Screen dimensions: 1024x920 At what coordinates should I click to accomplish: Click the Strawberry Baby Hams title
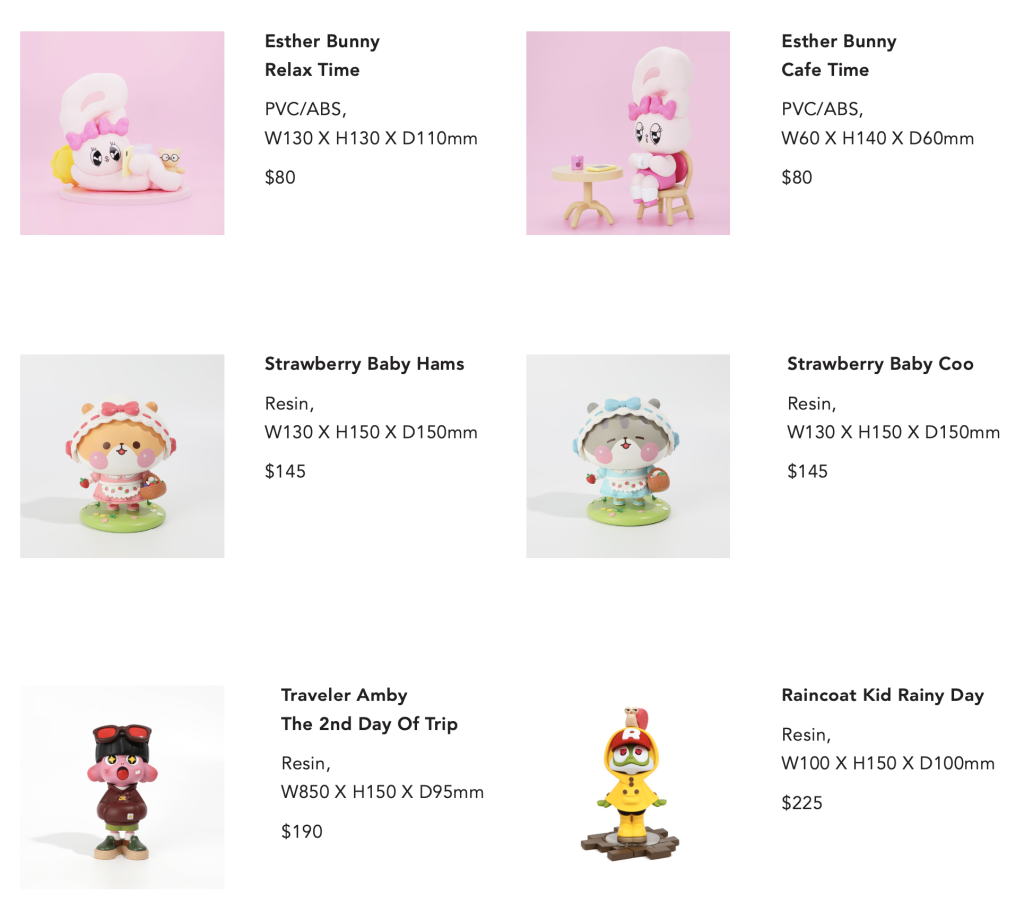[x=364, y=364]
